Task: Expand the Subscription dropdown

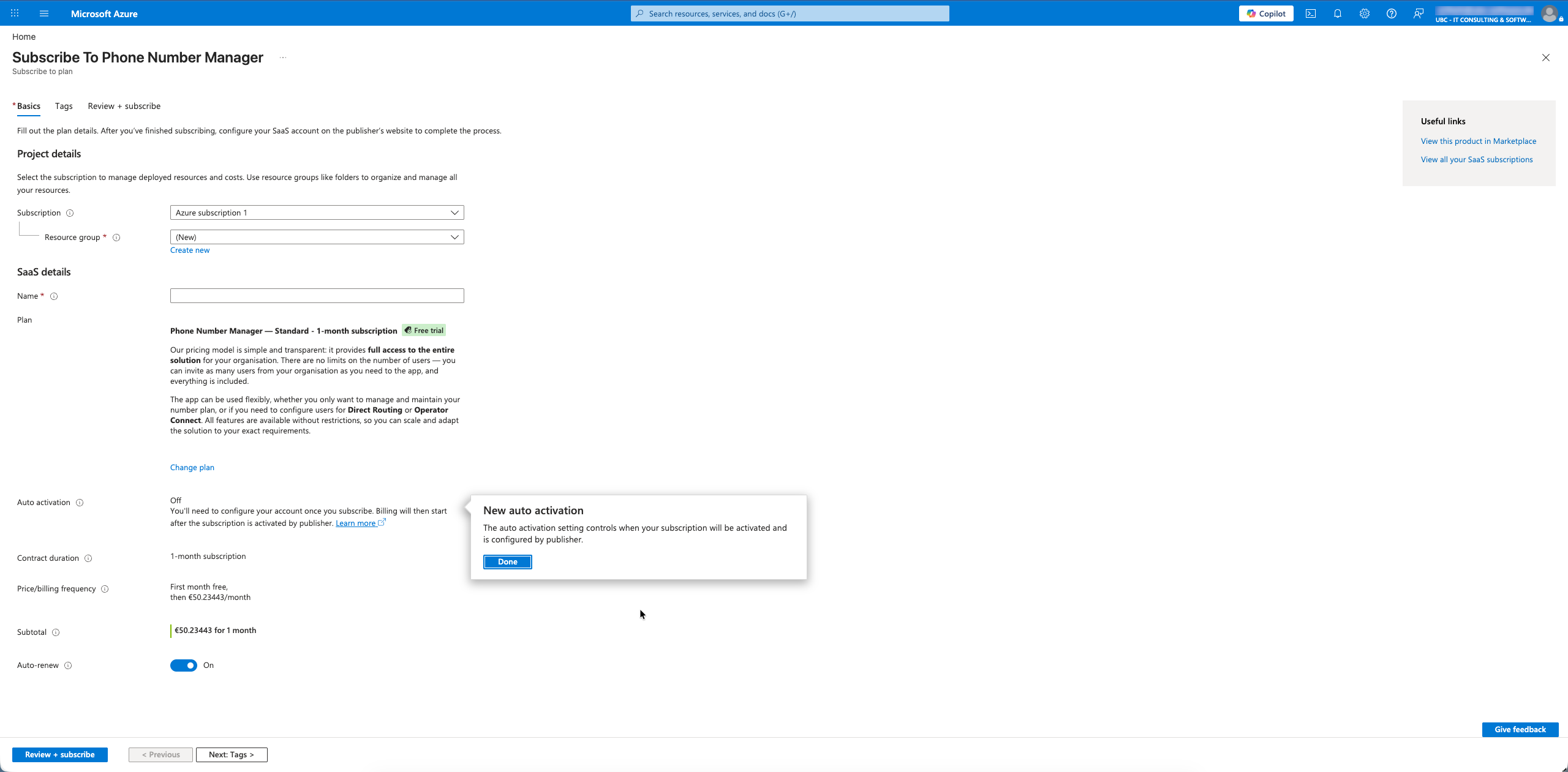Action: (317, 212)
